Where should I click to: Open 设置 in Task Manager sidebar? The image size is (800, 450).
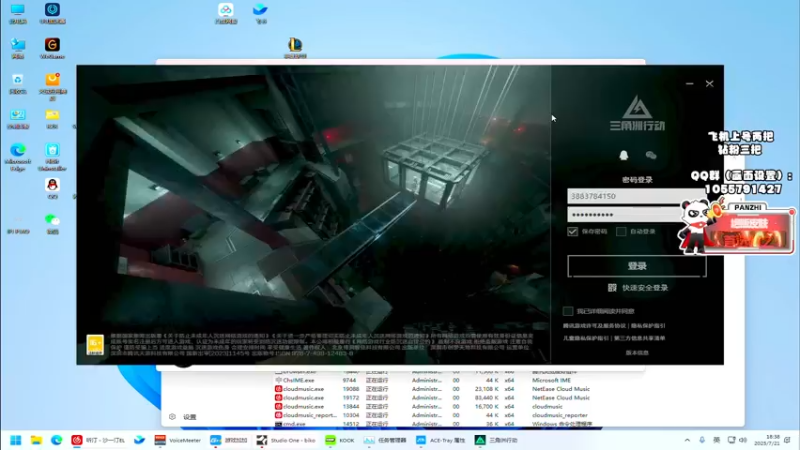183,417
